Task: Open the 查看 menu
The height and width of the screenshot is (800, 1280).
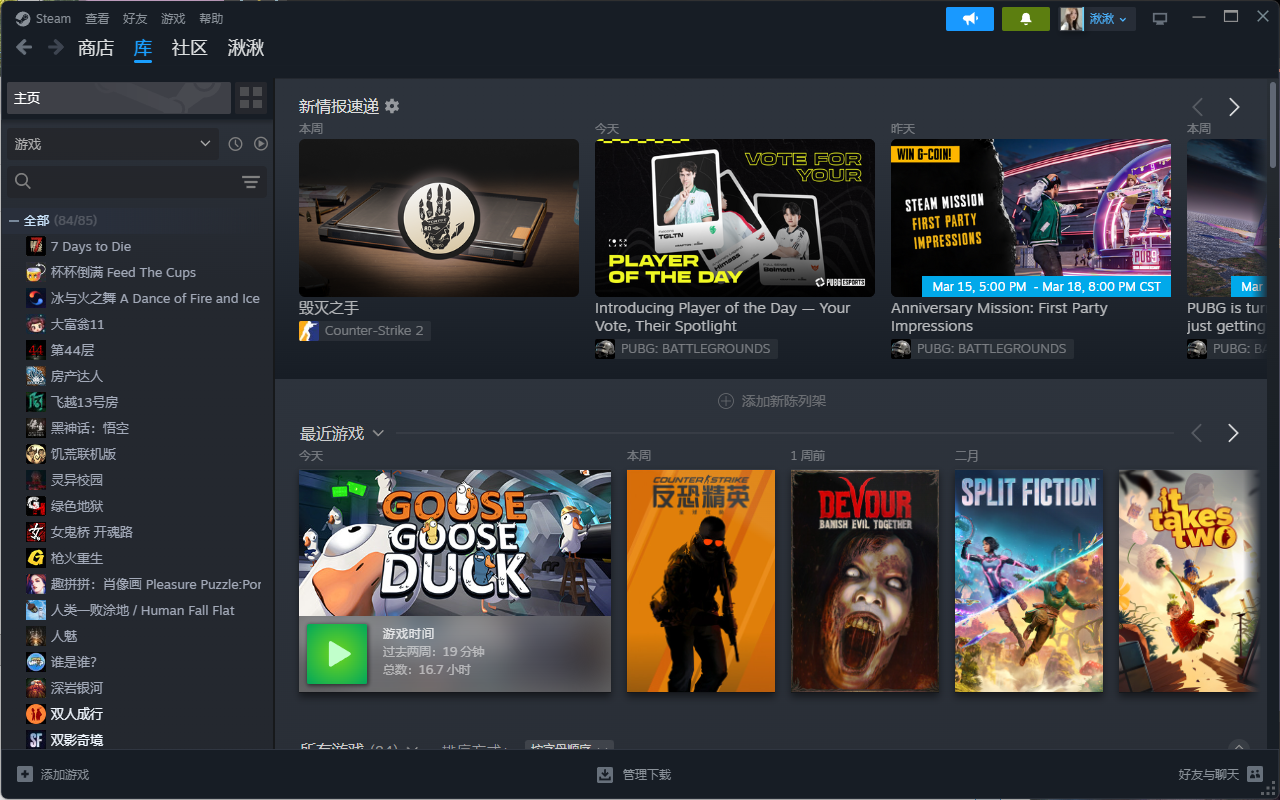Action: [x=97, y=19]
